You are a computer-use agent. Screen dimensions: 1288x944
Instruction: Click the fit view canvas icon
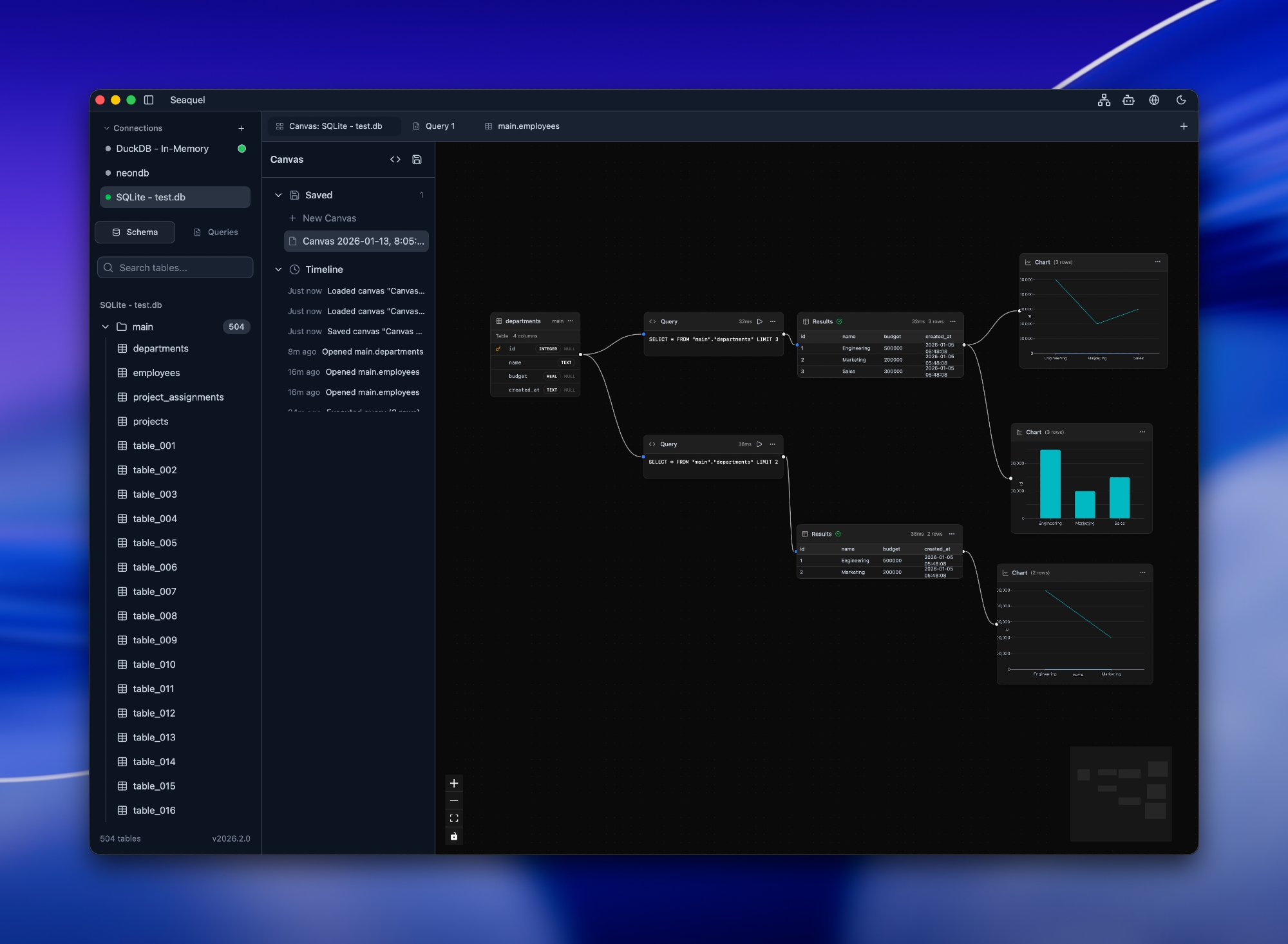point(454,818)
